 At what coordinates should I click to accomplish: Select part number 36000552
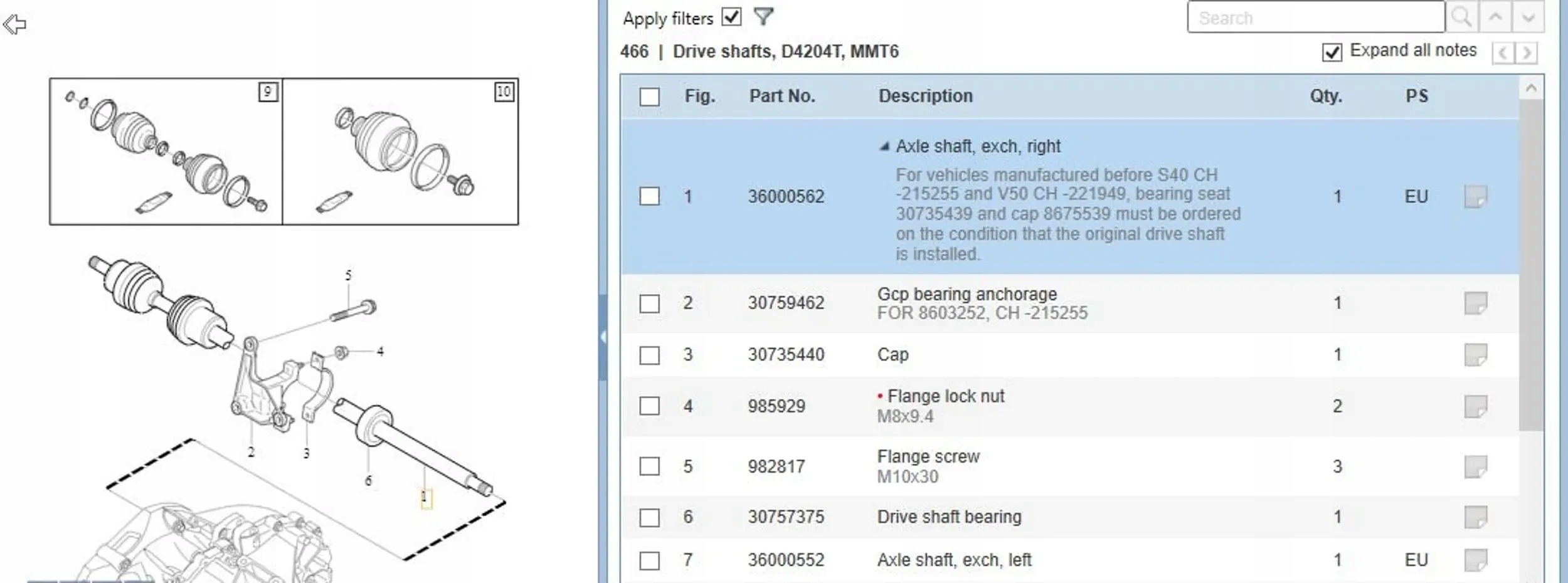[x=786, y=560]
